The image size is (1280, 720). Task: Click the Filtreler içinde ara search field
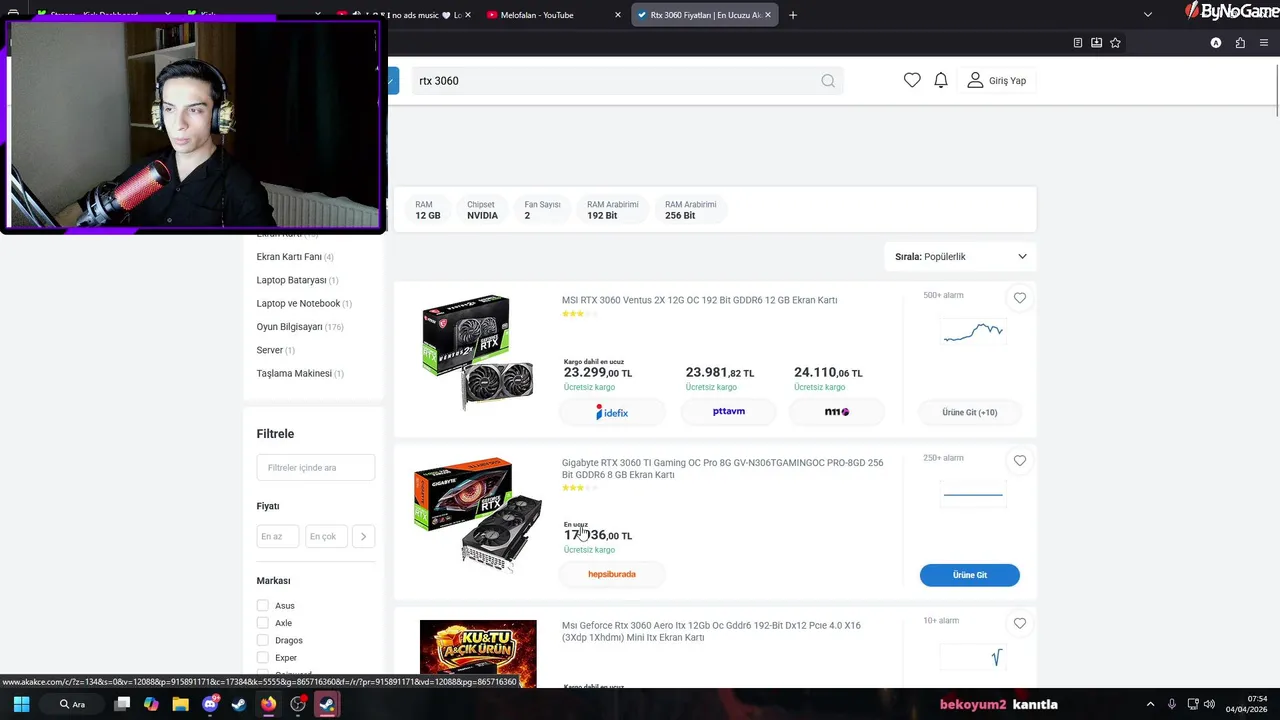pos(315,468)
